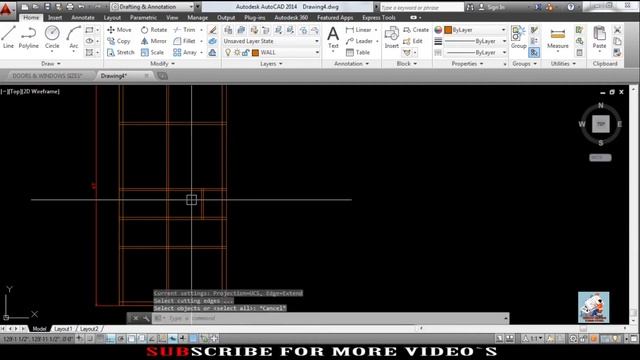Click the TOP face of ViewCube
The height and width of the screenshot is (360, 640).
pos(601,124)
